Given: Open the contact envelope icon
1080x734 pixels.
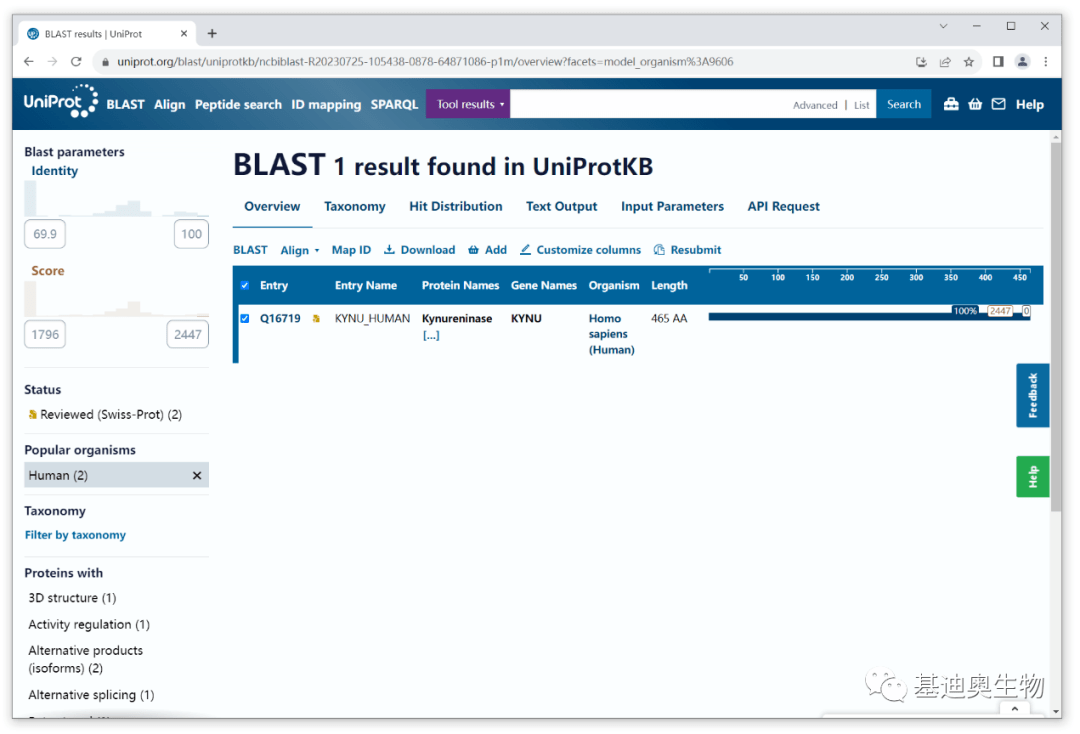Looking at the screenshot, I should [x=998, y=104].
